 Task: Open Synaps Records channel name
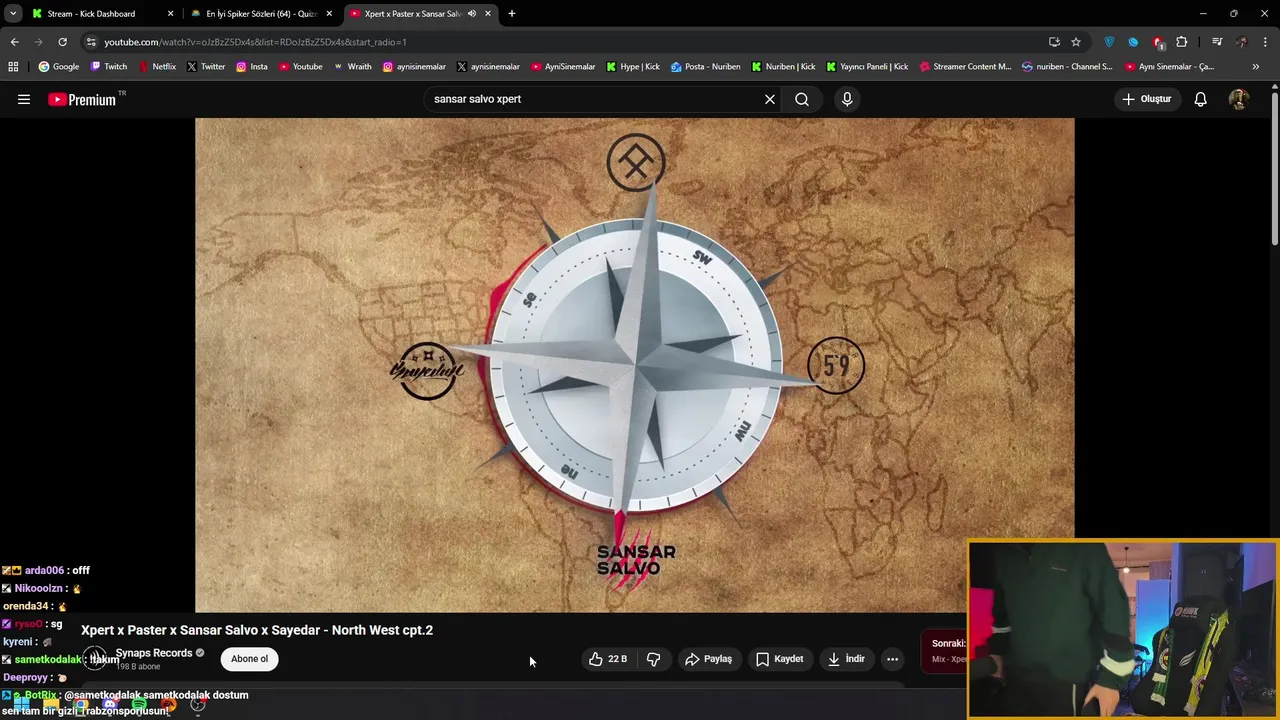(x=154, y=653)
